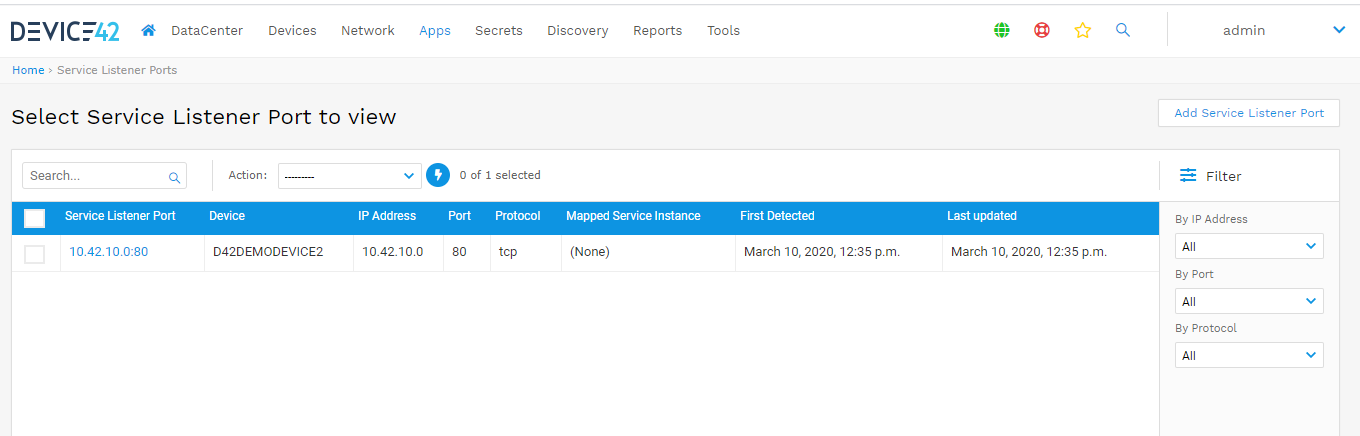Click into the Search input field
The width and height of the screenshot is (1360, 436).
tap(95, 176)
